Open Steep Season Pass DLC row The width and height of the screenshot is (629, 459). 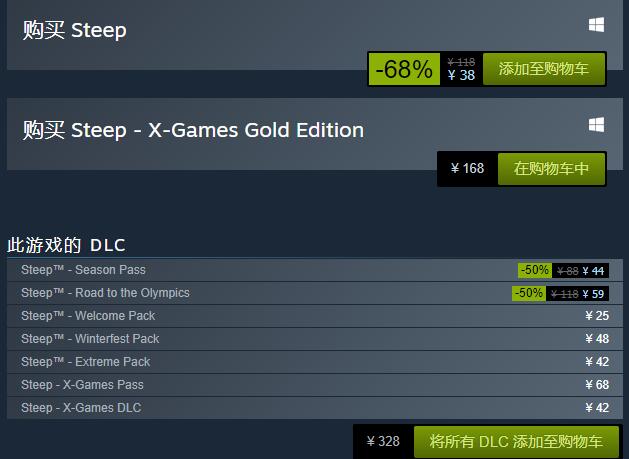83,270
